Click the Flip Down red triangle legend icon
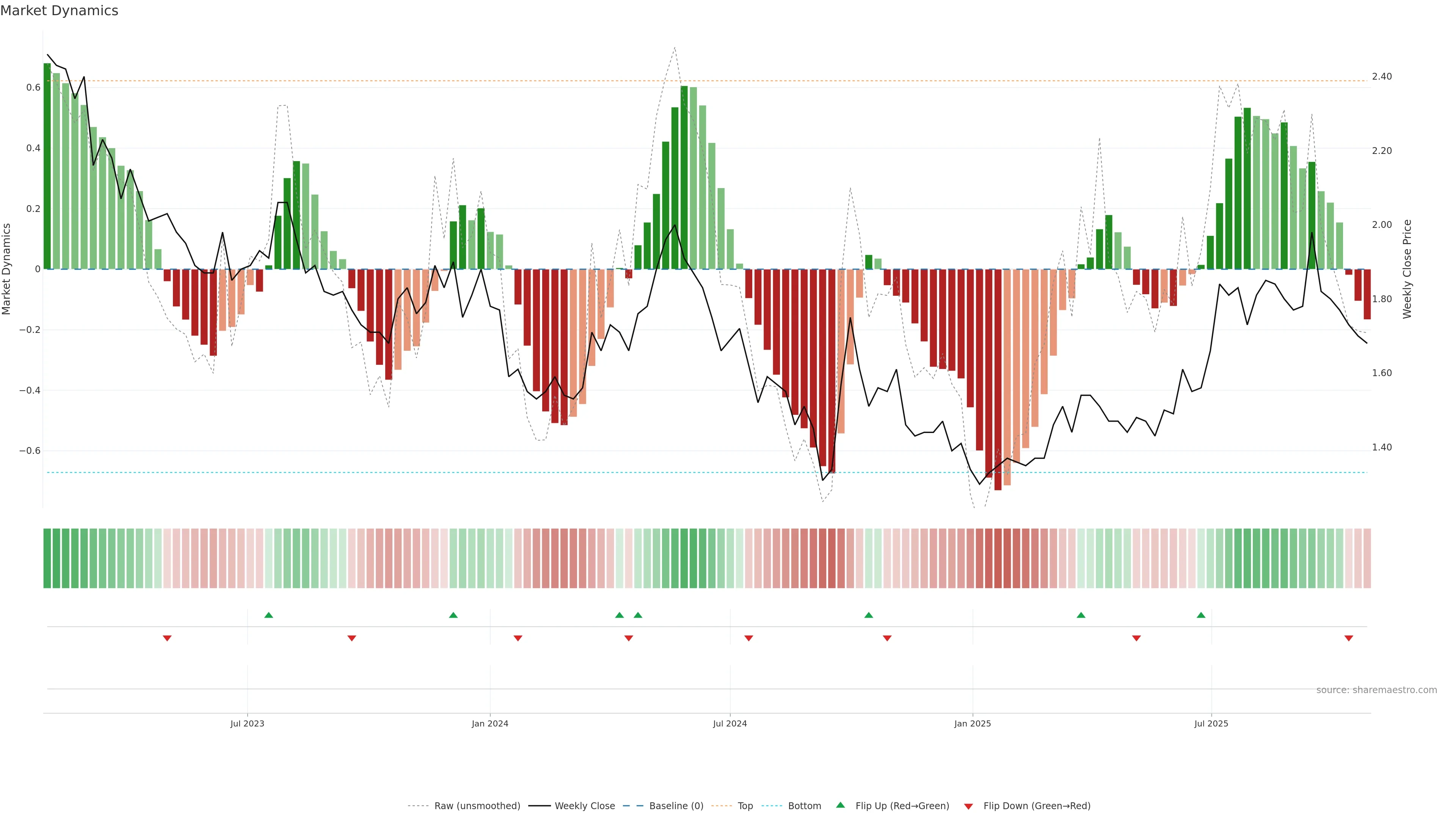Image resolution: width=1456 pixels, height=819 pixels. pos(968,806)
